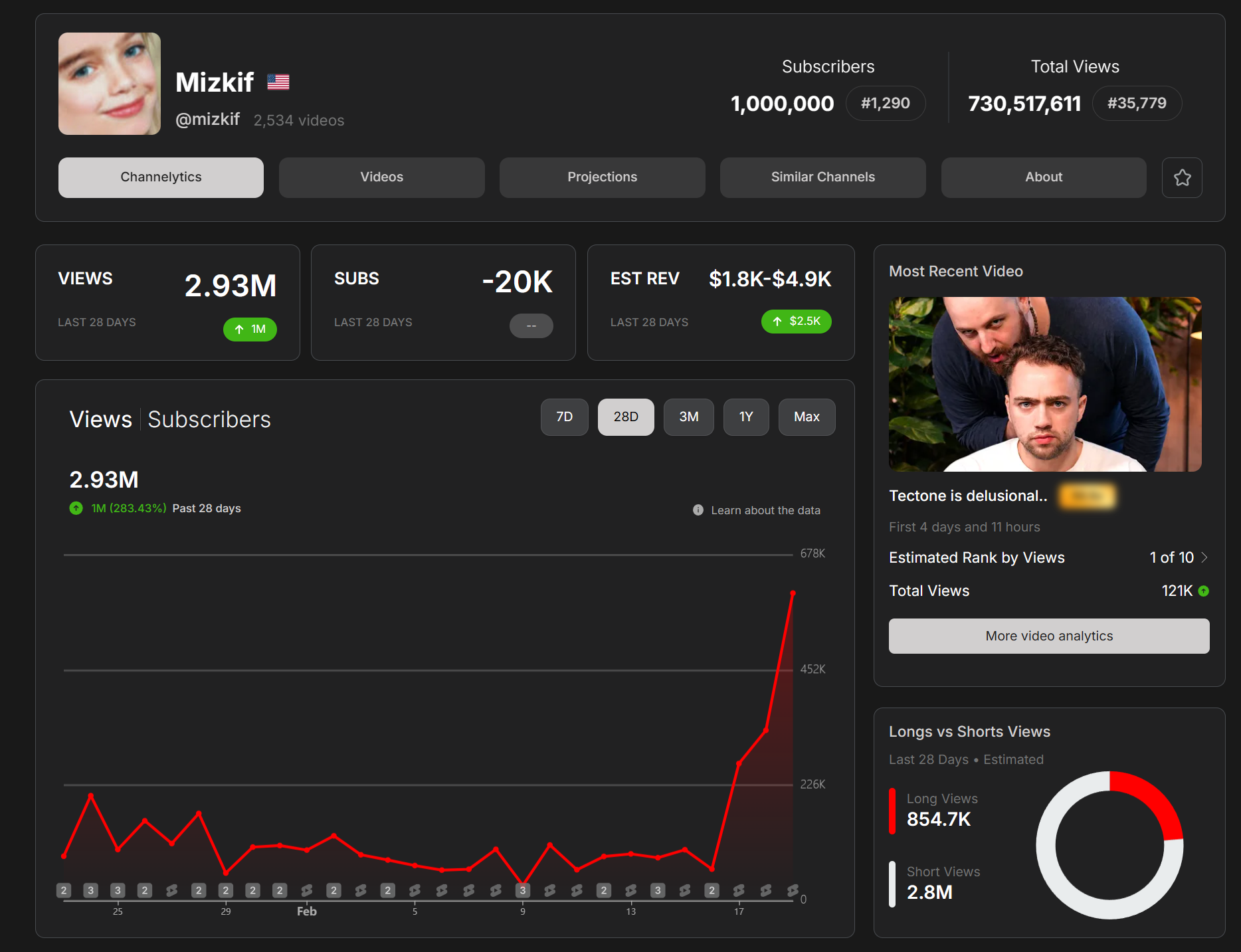
Task: Click the 678K y-axis label
Action: (x=812, y=553)
